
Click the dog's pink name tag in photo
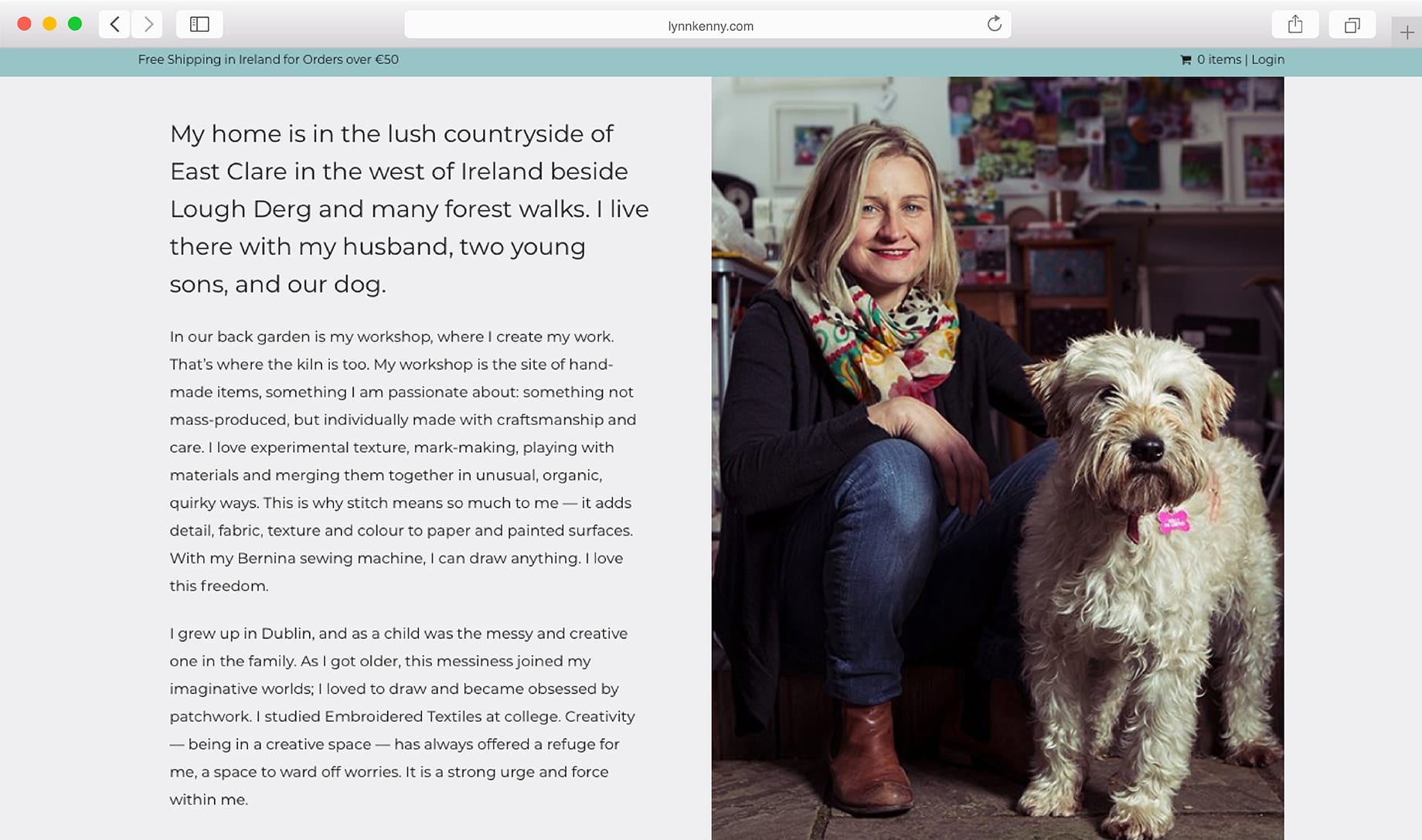point(1173,522)
